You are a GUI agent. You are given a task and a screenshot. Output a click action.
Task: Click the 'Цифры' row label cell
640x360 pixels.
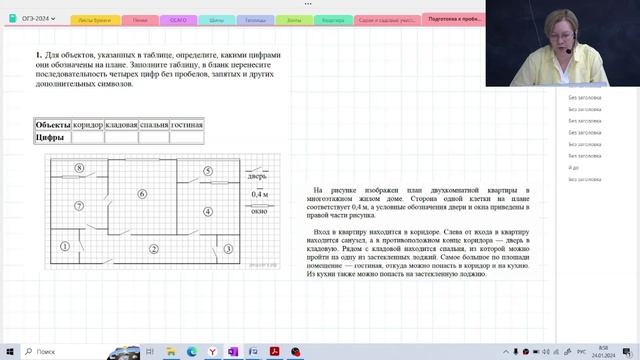click(x=53, y=138)
